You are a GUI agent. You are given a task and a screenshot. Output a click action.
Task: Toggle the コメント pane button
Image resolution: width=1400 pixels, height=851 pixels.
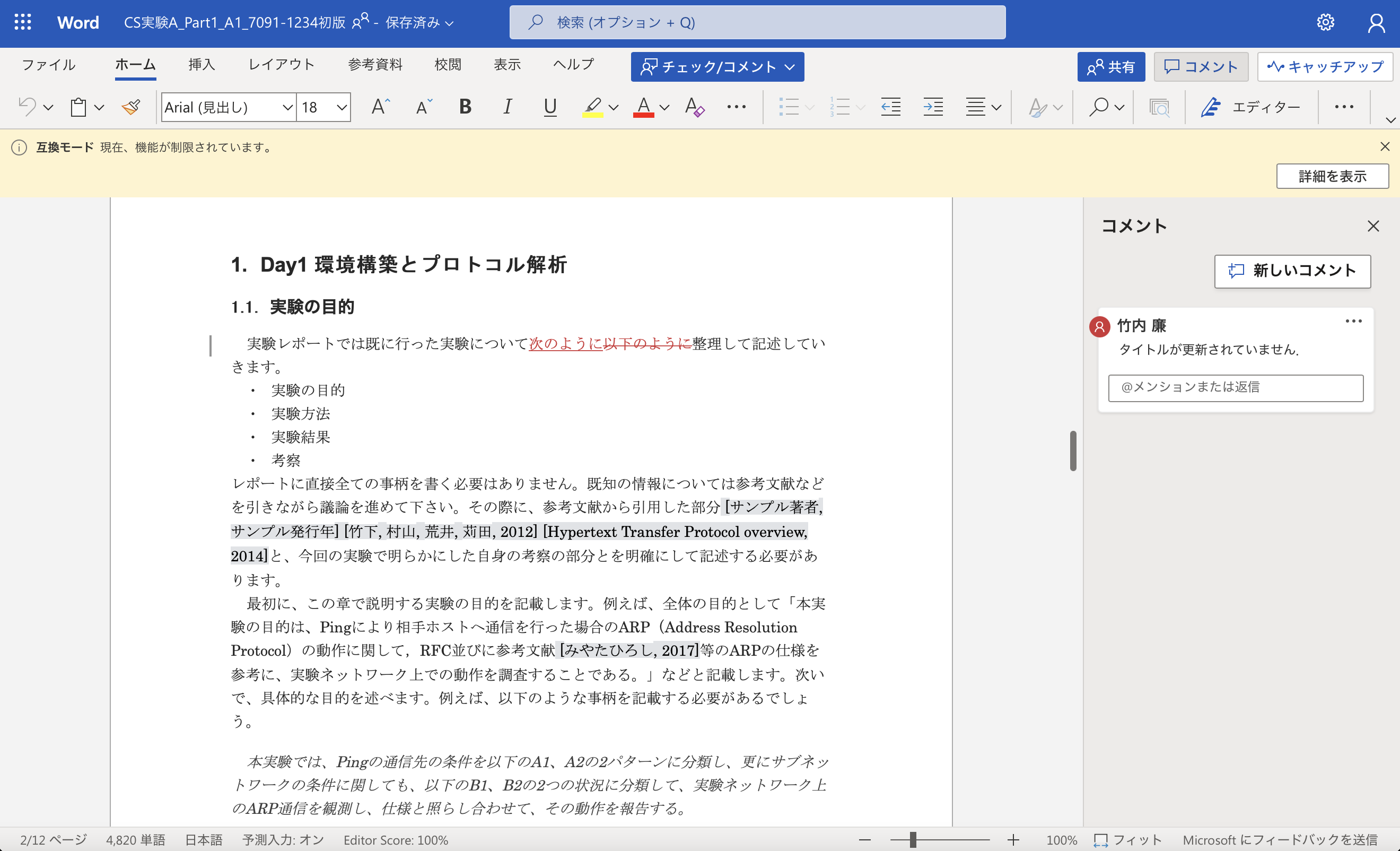(1201, 66)
